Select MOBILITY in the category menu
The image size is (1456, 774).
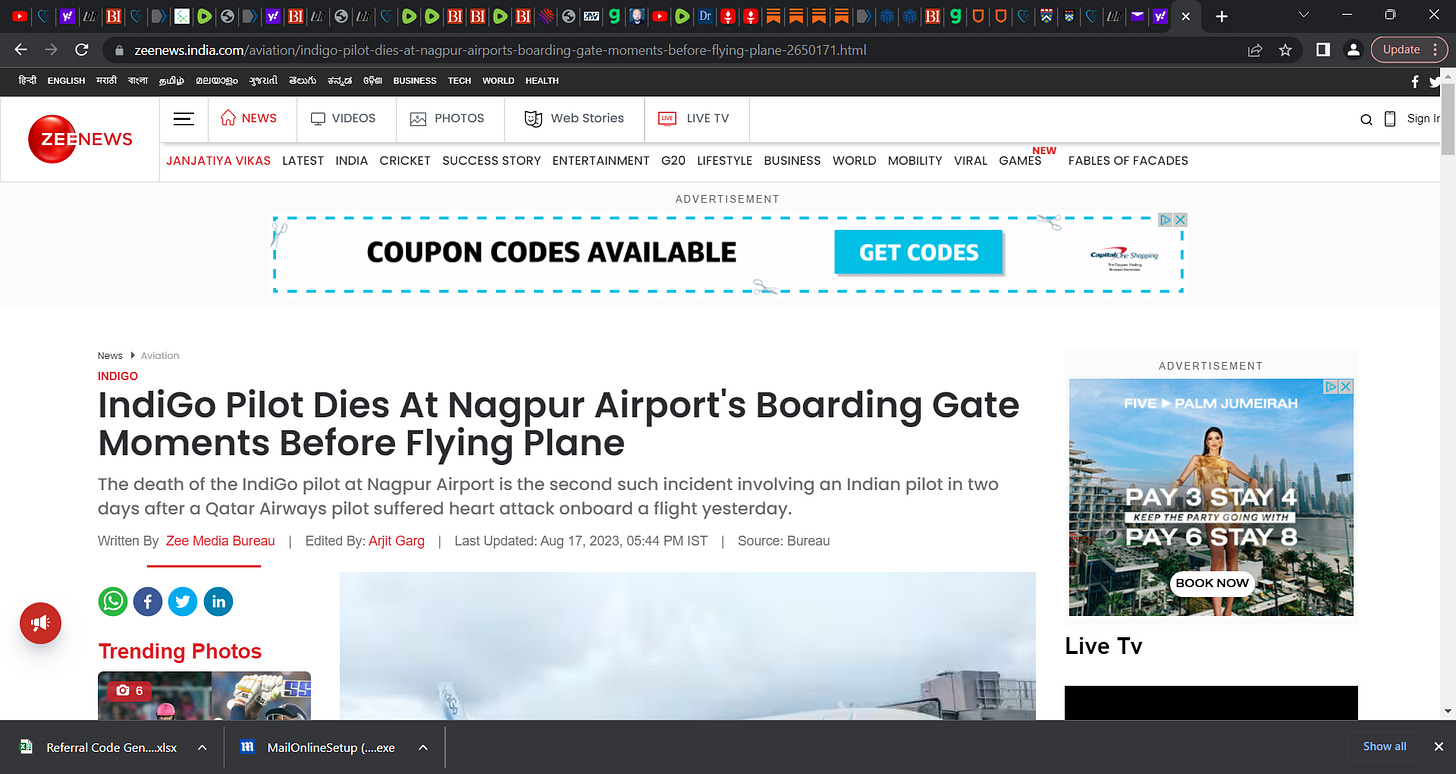click(x=915, y=161)
